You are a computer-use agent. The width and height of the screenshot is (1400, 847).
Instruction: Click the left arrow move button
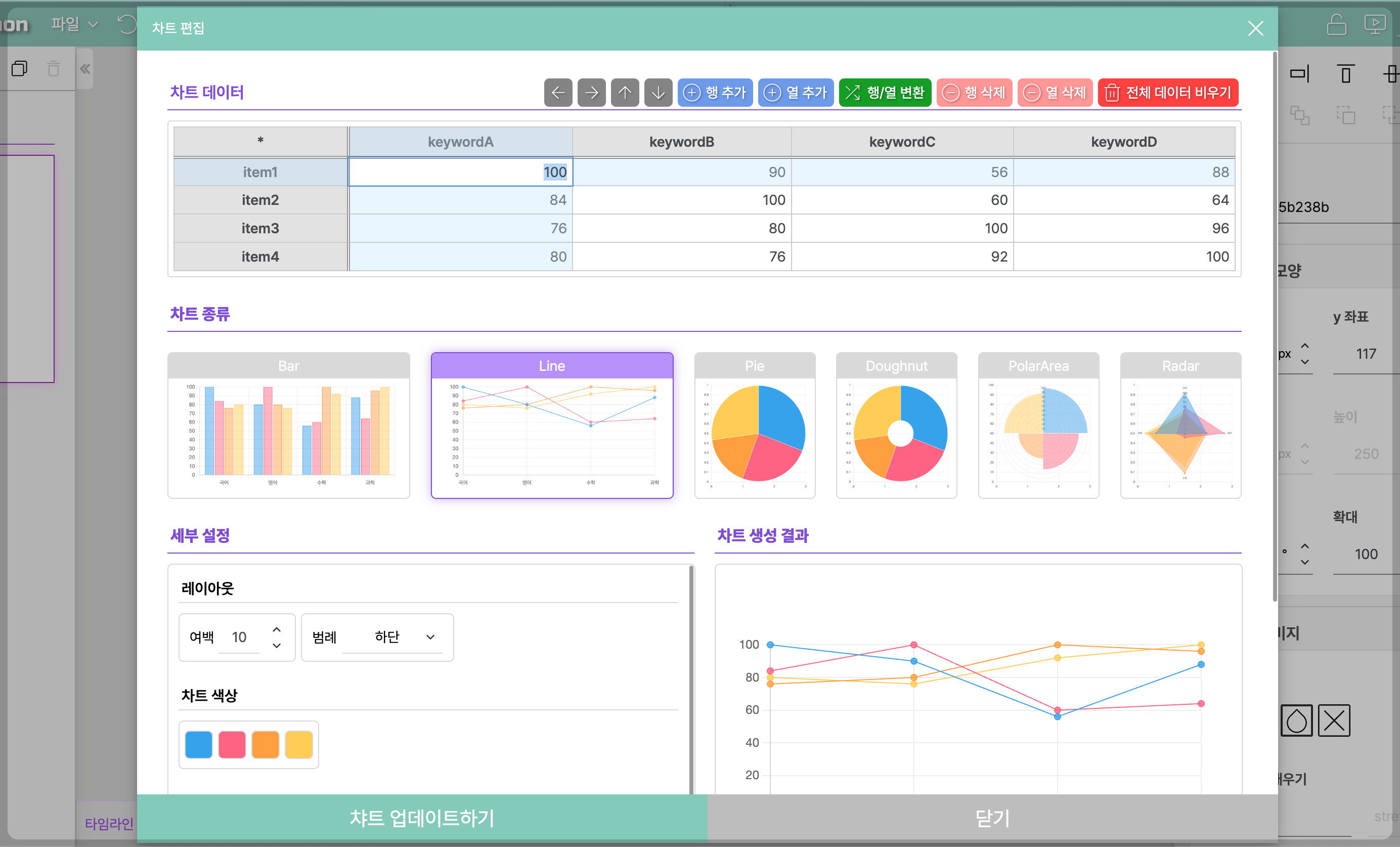(557, 92)
